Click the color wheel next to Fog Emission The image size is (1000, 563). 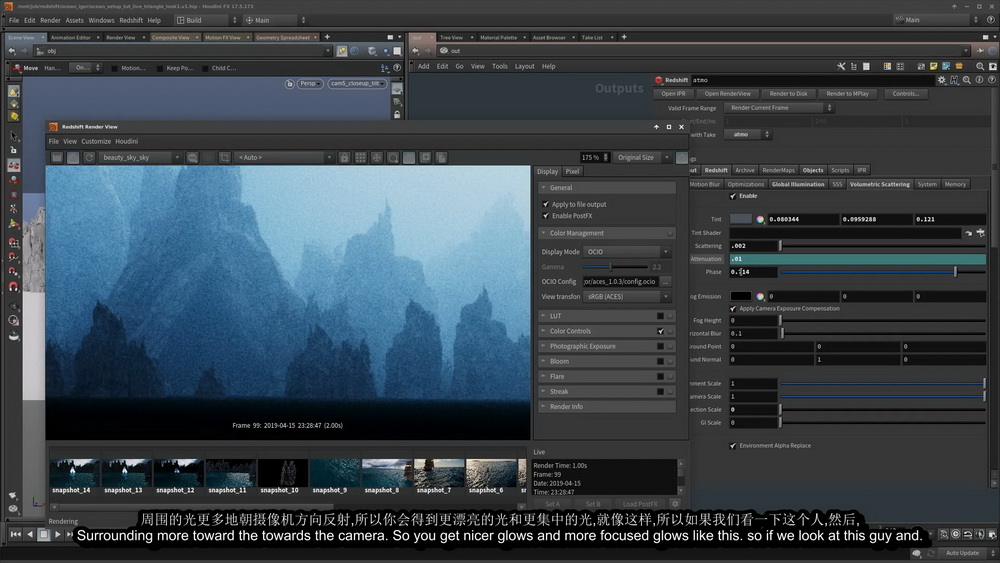click(x=760, y=296)
